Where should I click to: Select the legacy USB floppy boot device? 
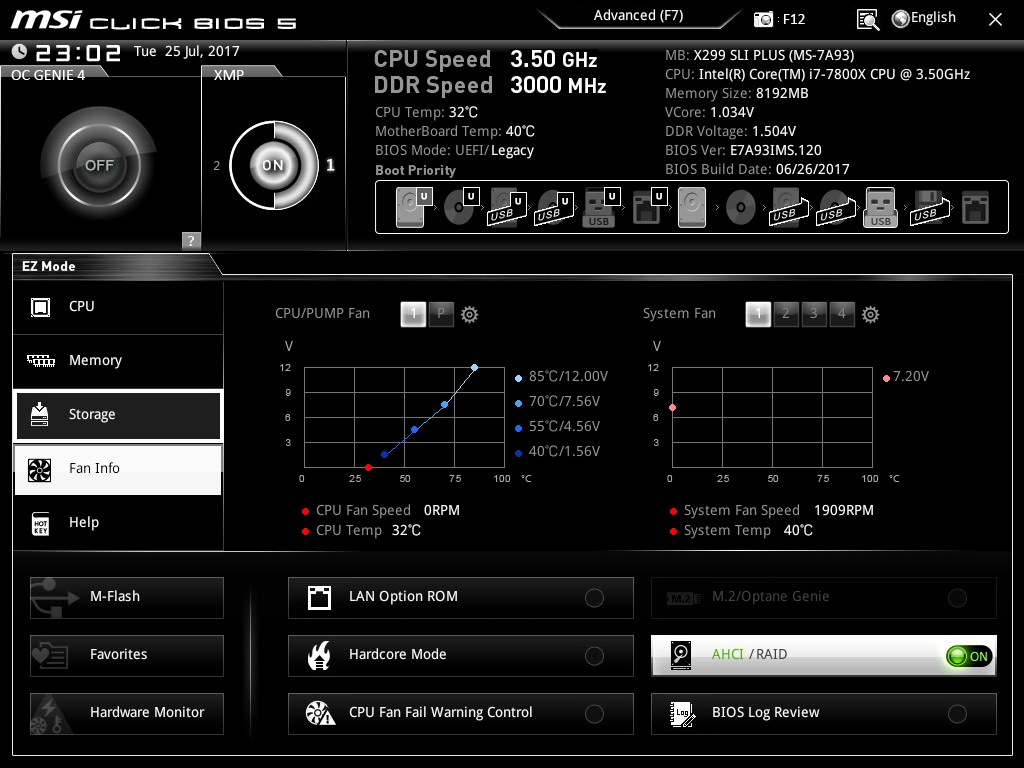928,207
